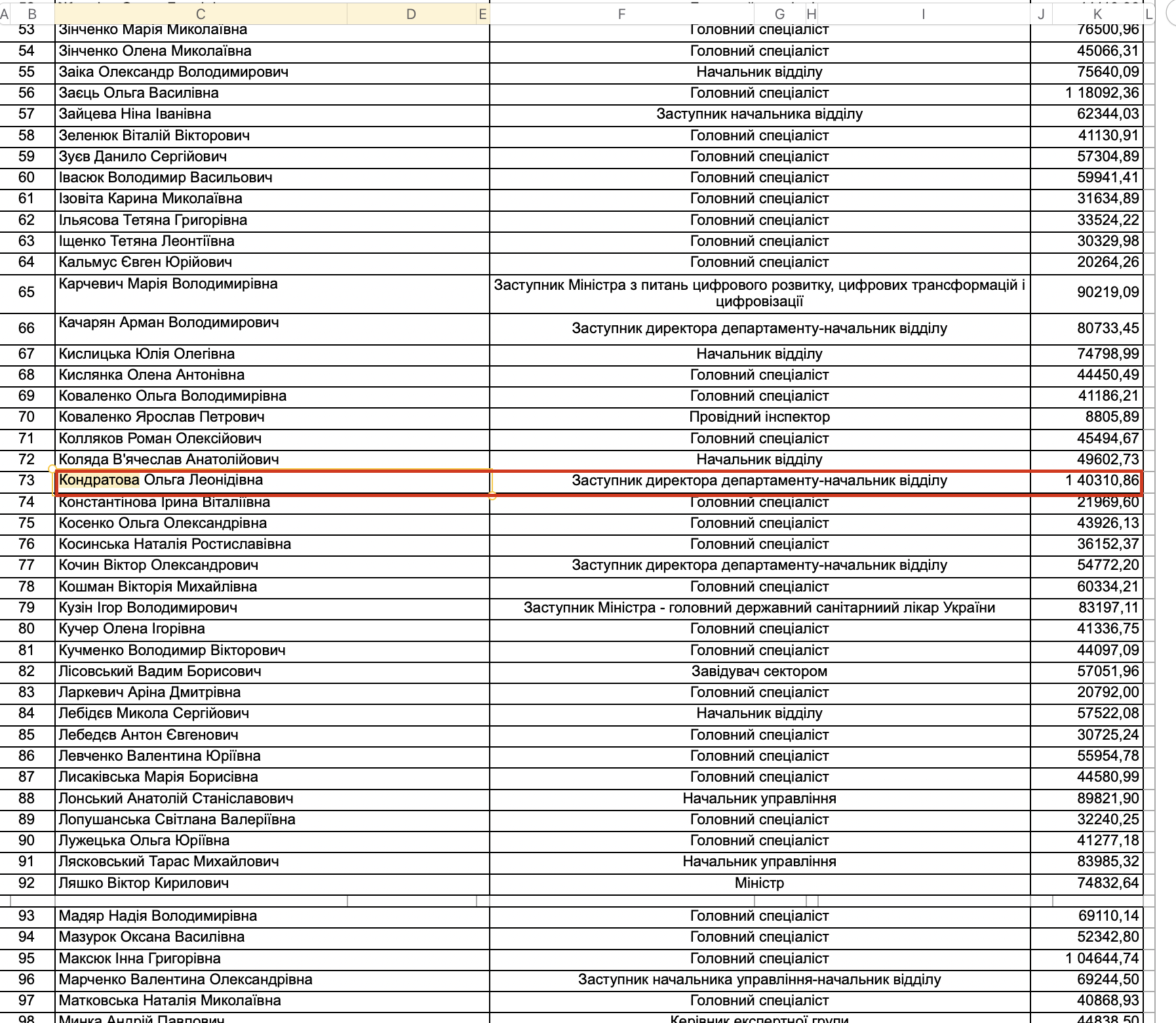
Task: Click Міністр position cell in row 92
Action: [x=760, y=883]
